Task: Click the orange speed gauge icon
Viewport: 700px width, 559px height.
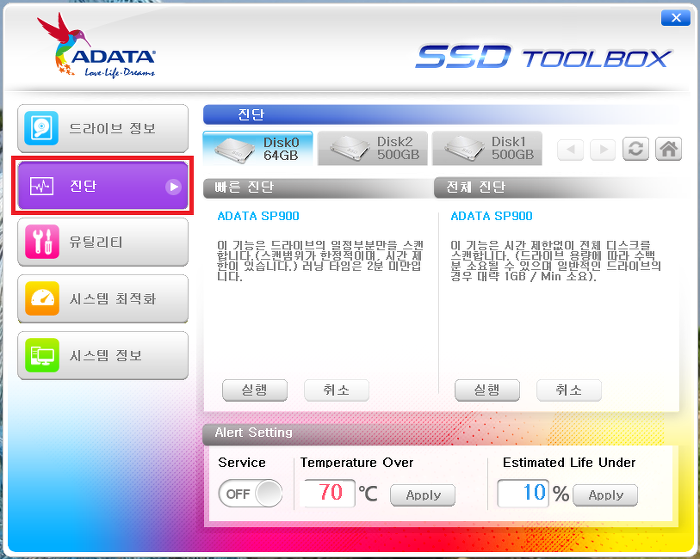Action: 42,299
